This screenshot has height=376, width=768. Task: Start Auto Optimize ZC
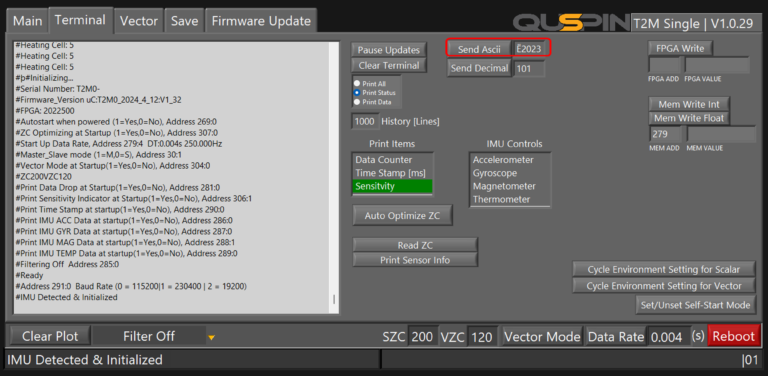point(402,215)
